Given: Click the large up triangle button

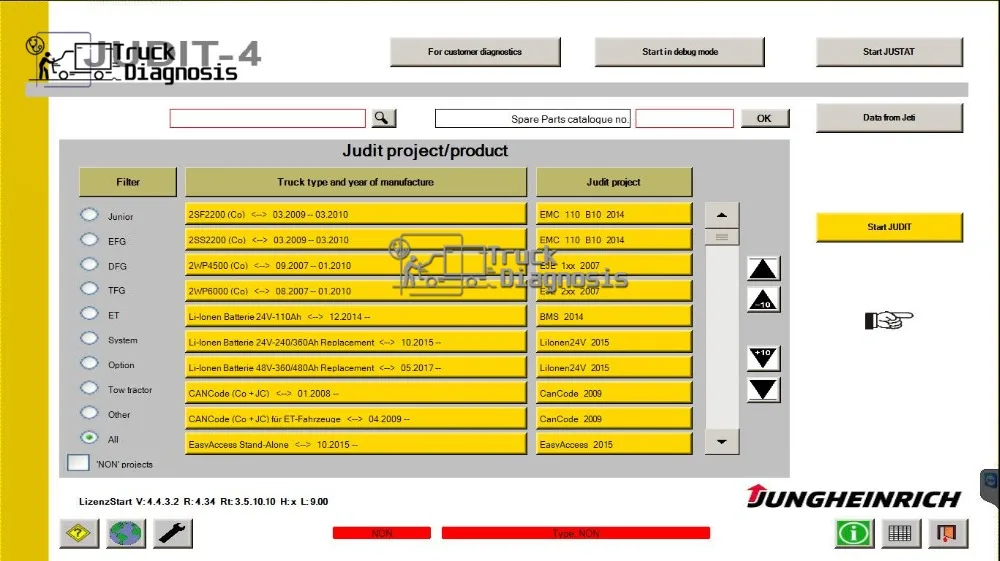Looking at the screenshot, I should 763,269.
